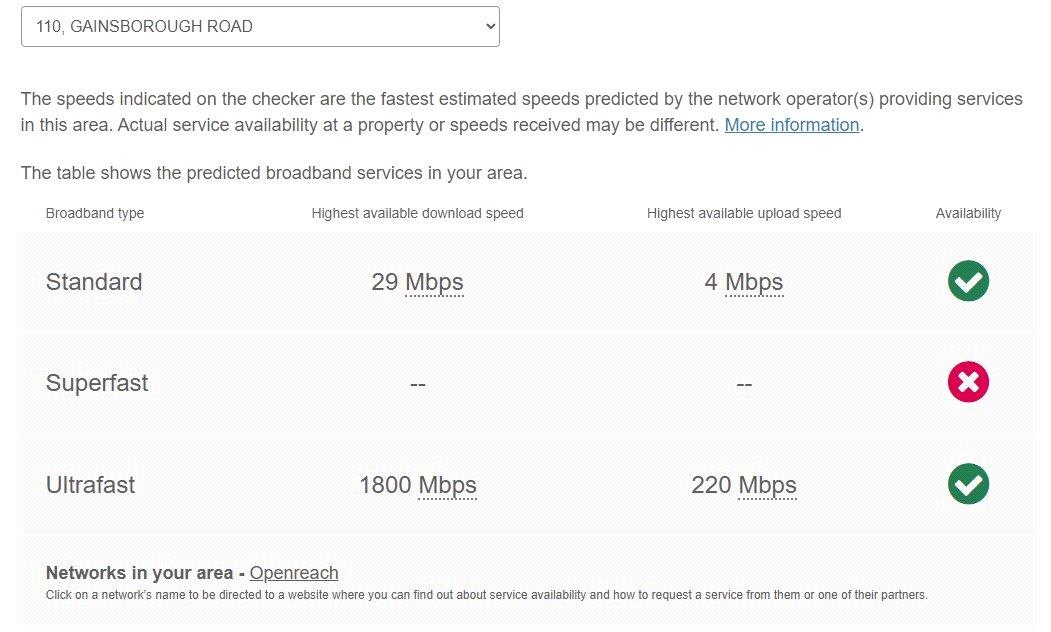1051x632 pixels.
Task: Click the Networks in your area heading
Action: (x=139, y=573)
